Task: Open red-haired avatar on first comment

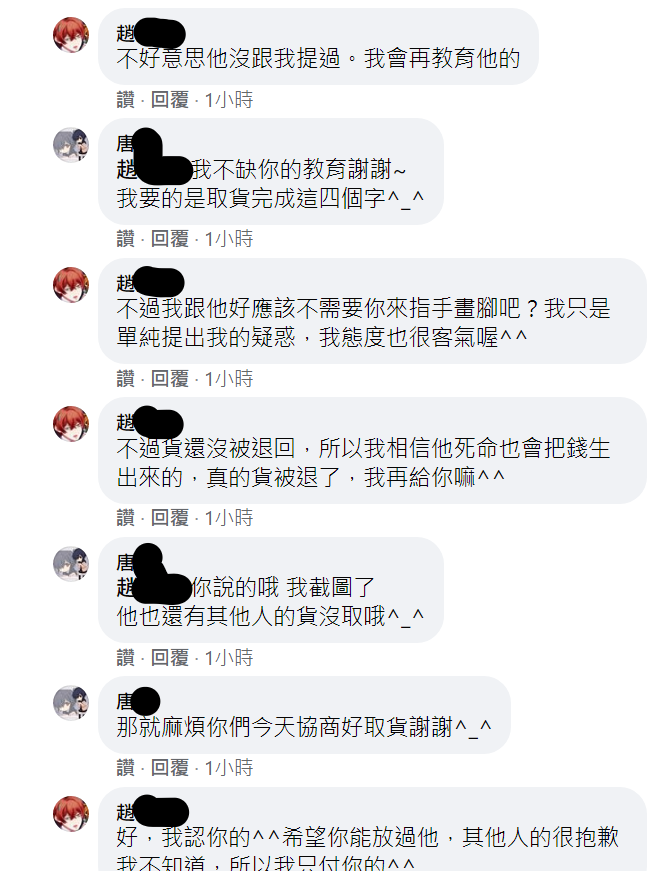Action: (x=71, y=35)
